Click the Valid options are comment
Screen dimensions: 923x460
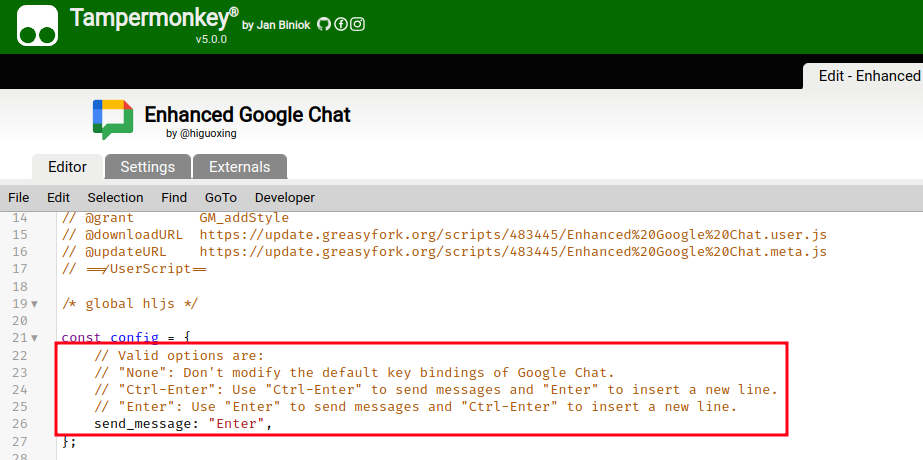coord(180,356)
